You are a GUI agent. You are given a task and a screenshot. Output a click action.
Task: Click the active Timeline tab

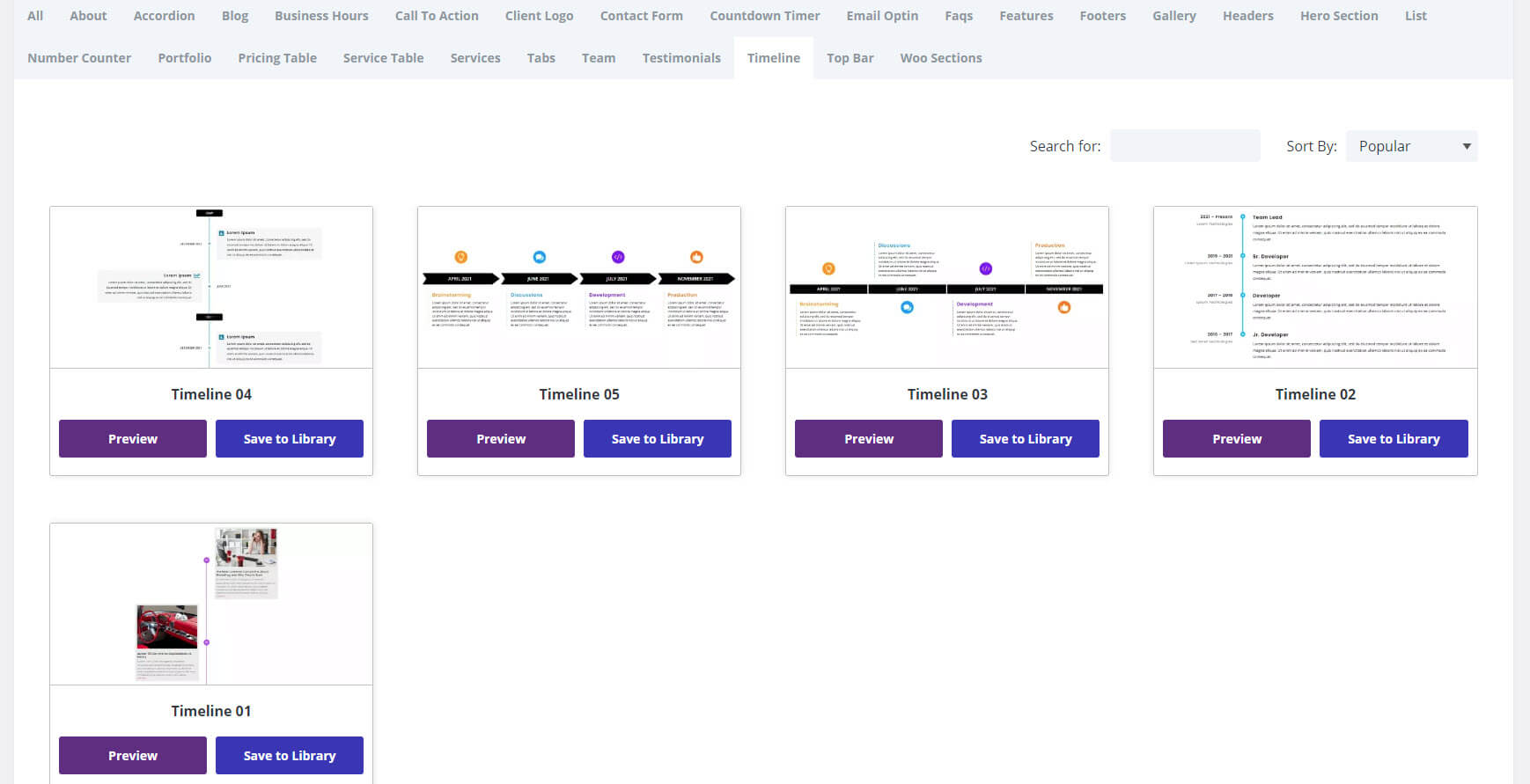coord(774,58)
